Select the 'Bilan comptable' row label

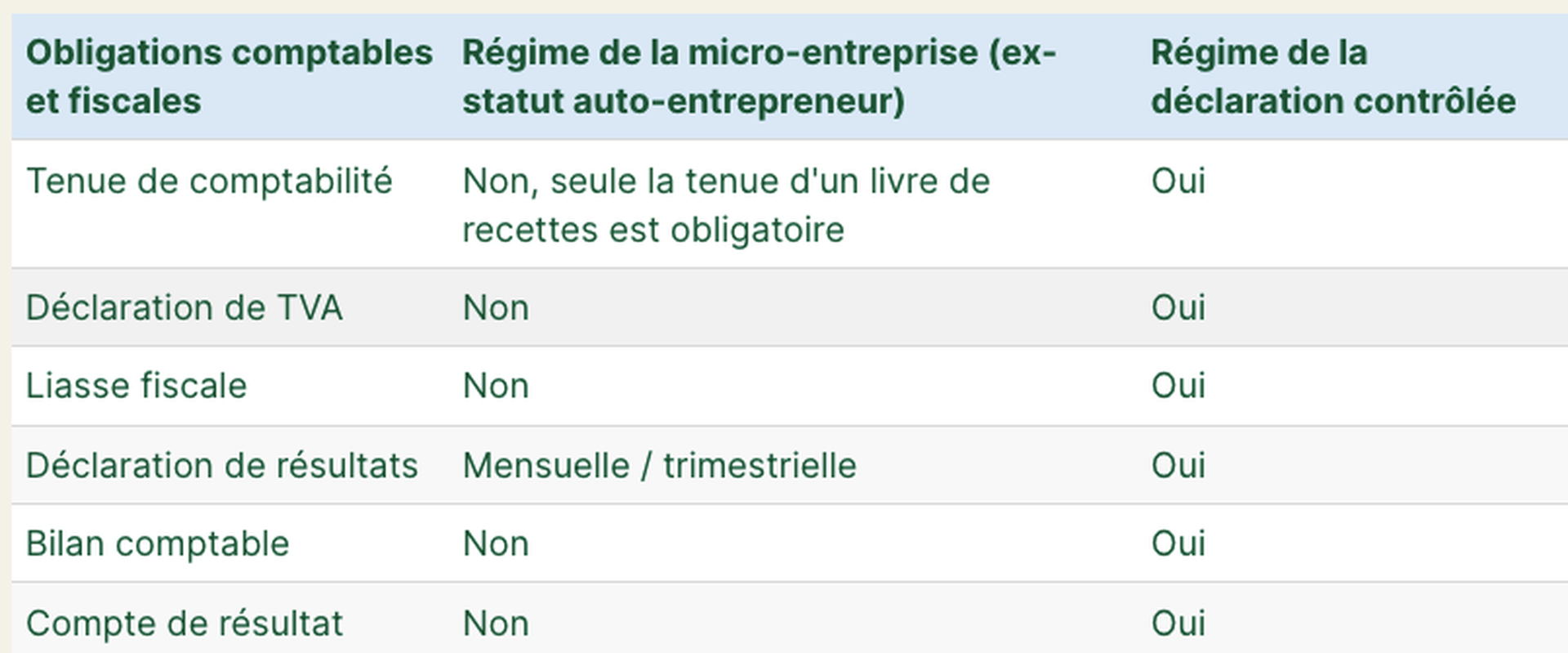click(x=158, y=544)
